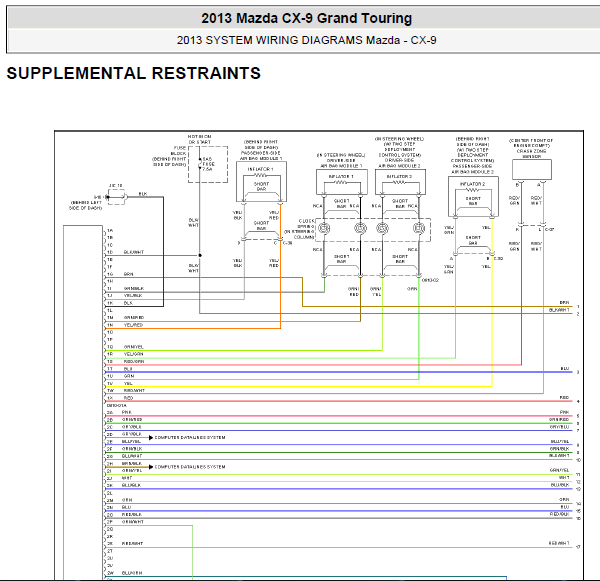Click the "INFLATOR 1" label in passenger-side module 1

(260, 169)
